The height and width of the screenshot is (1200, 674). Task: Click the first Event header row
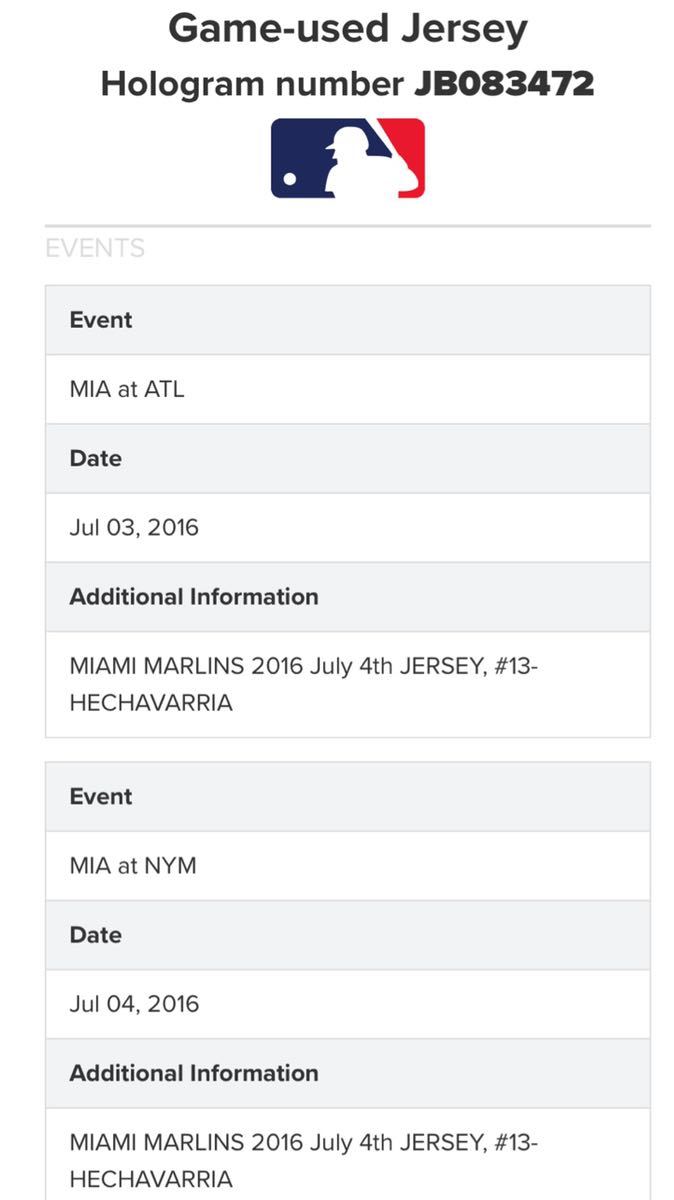click(347, 320)
